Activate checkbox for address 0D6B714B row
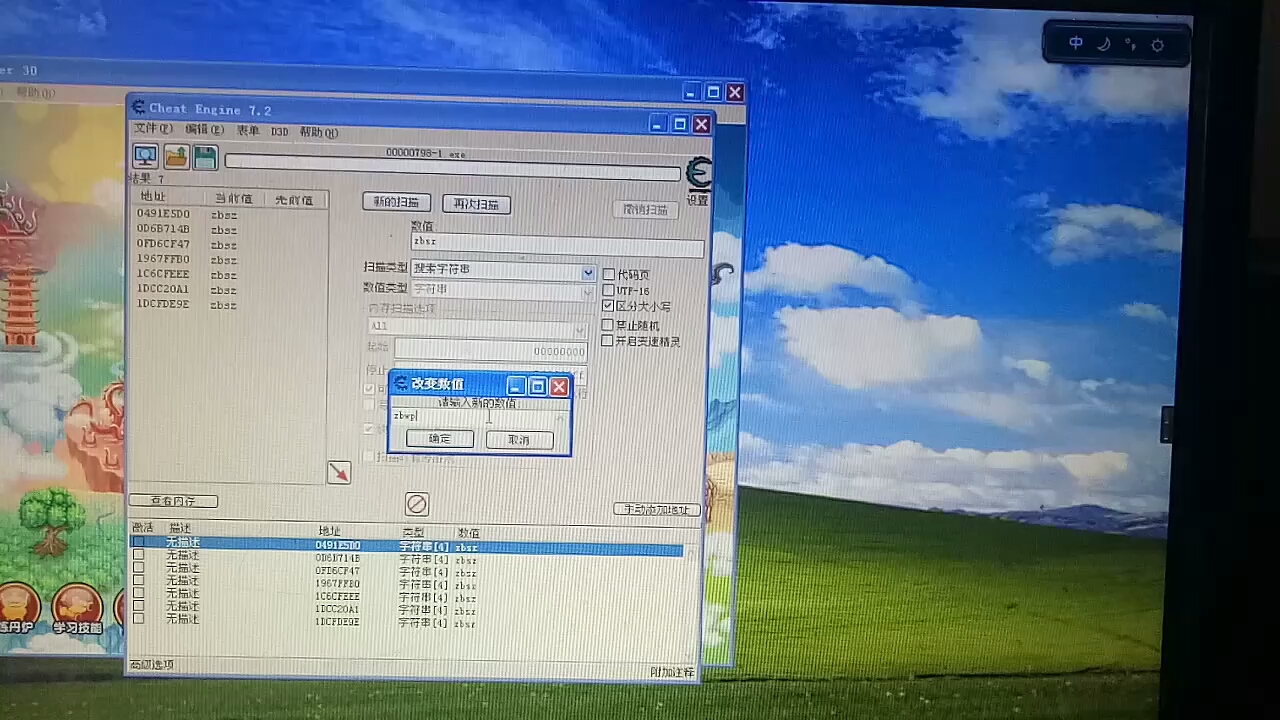The width and height of the screenshot is (1280, 720). pos(138,555)
